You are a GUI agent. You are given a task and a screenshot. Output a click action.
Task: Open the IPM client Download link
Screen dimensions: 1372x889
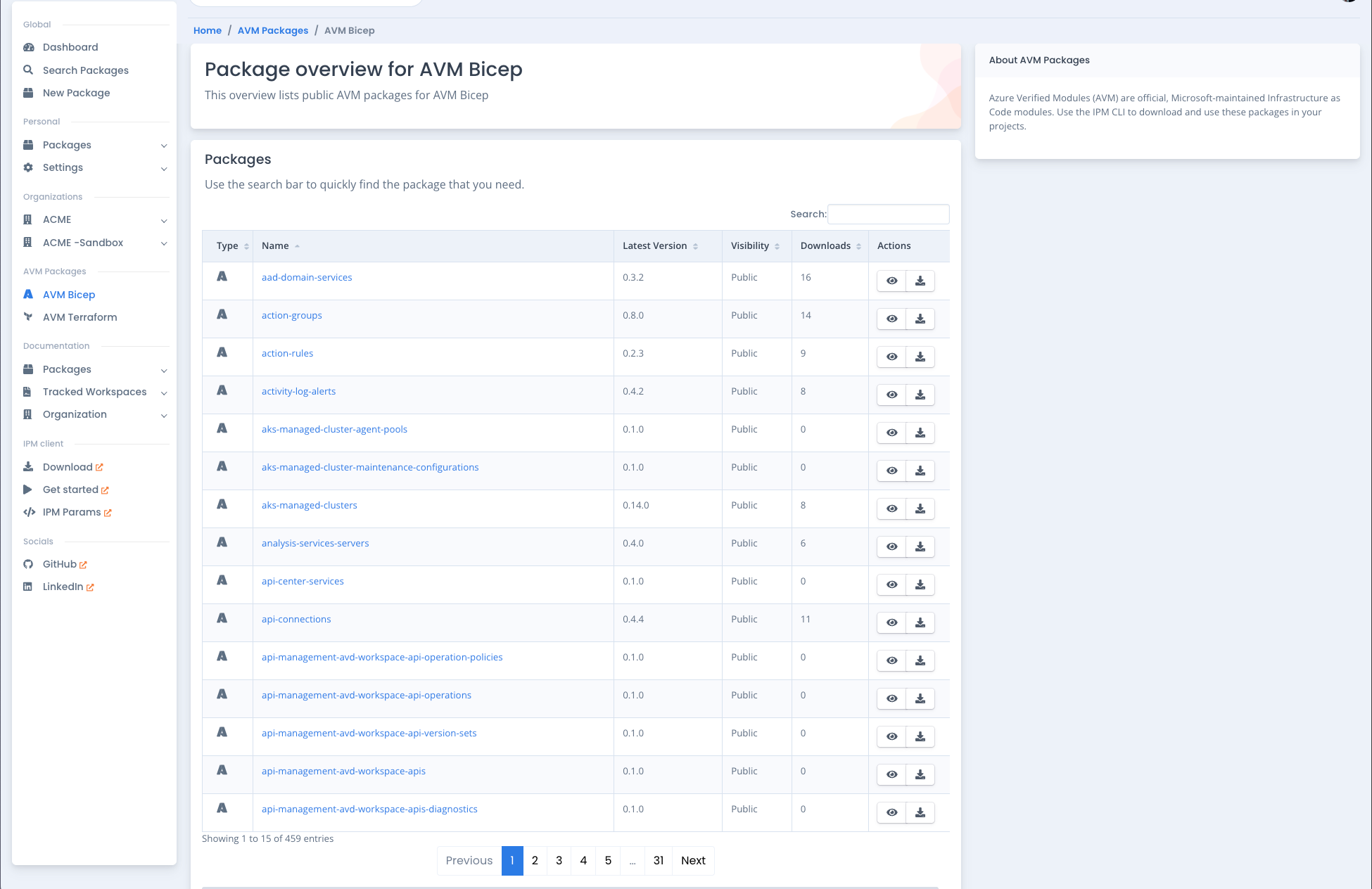[x=68, y=467]
